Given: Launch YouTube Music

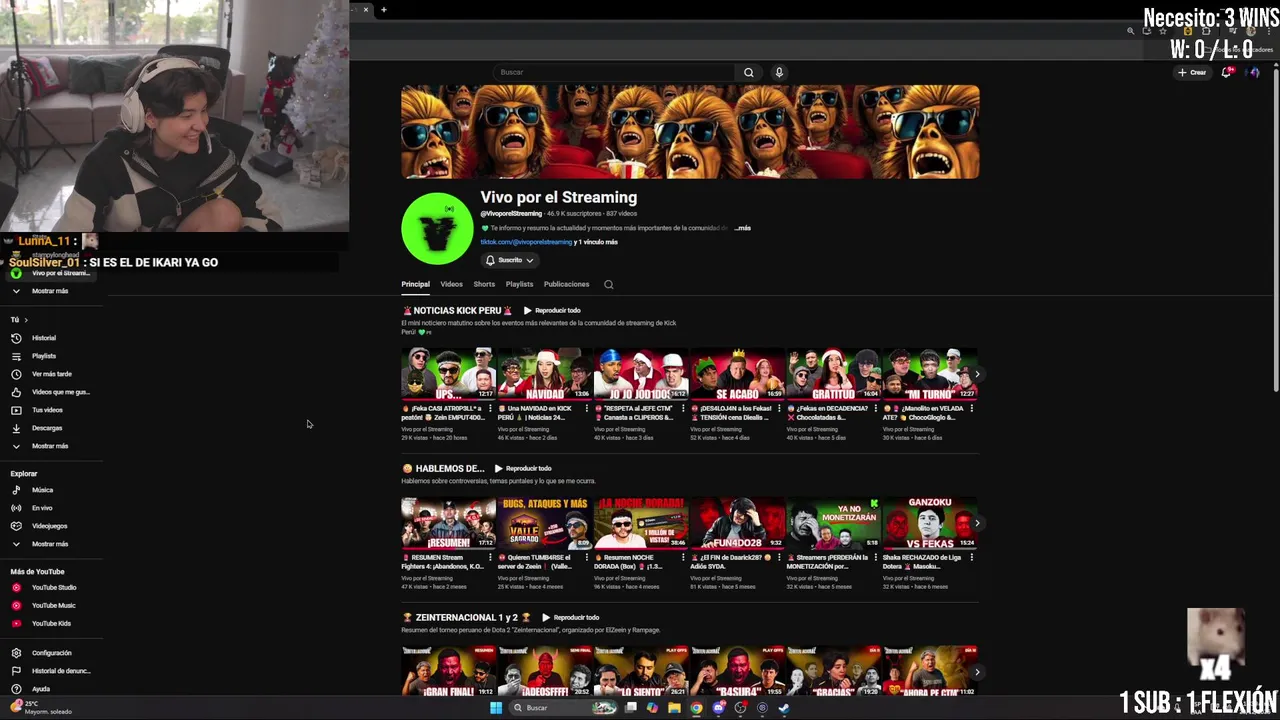Looking at the screenshot, I should point(53,605).
